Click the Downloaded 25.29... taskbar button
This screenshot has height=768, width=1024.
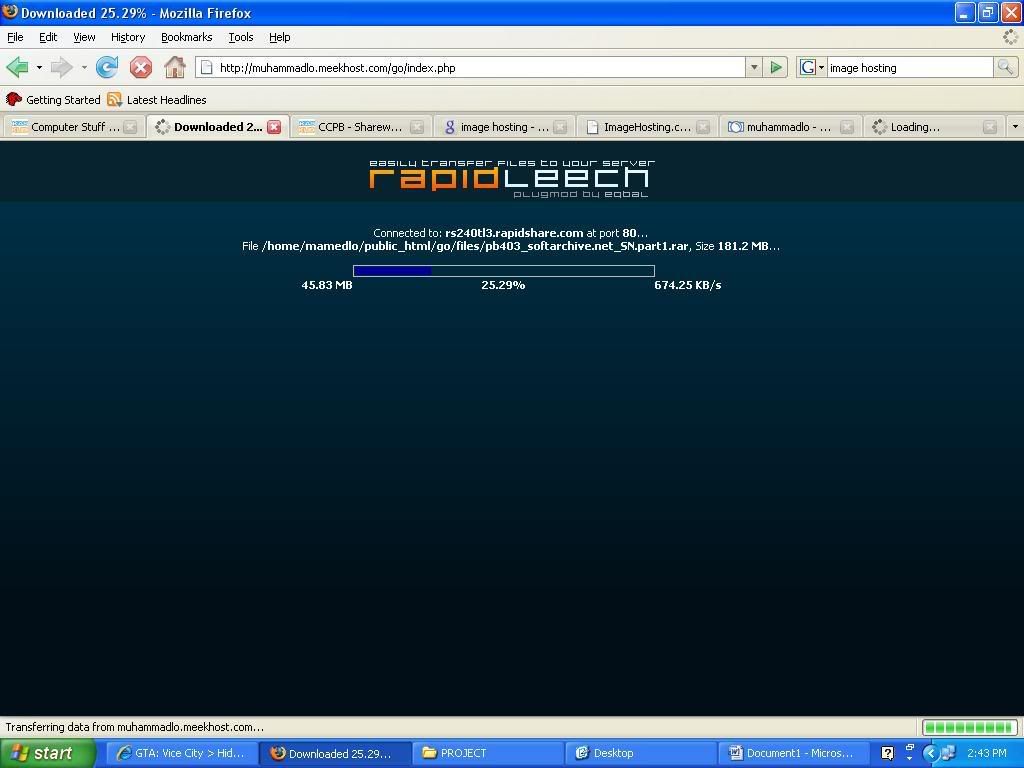(335, 753)
